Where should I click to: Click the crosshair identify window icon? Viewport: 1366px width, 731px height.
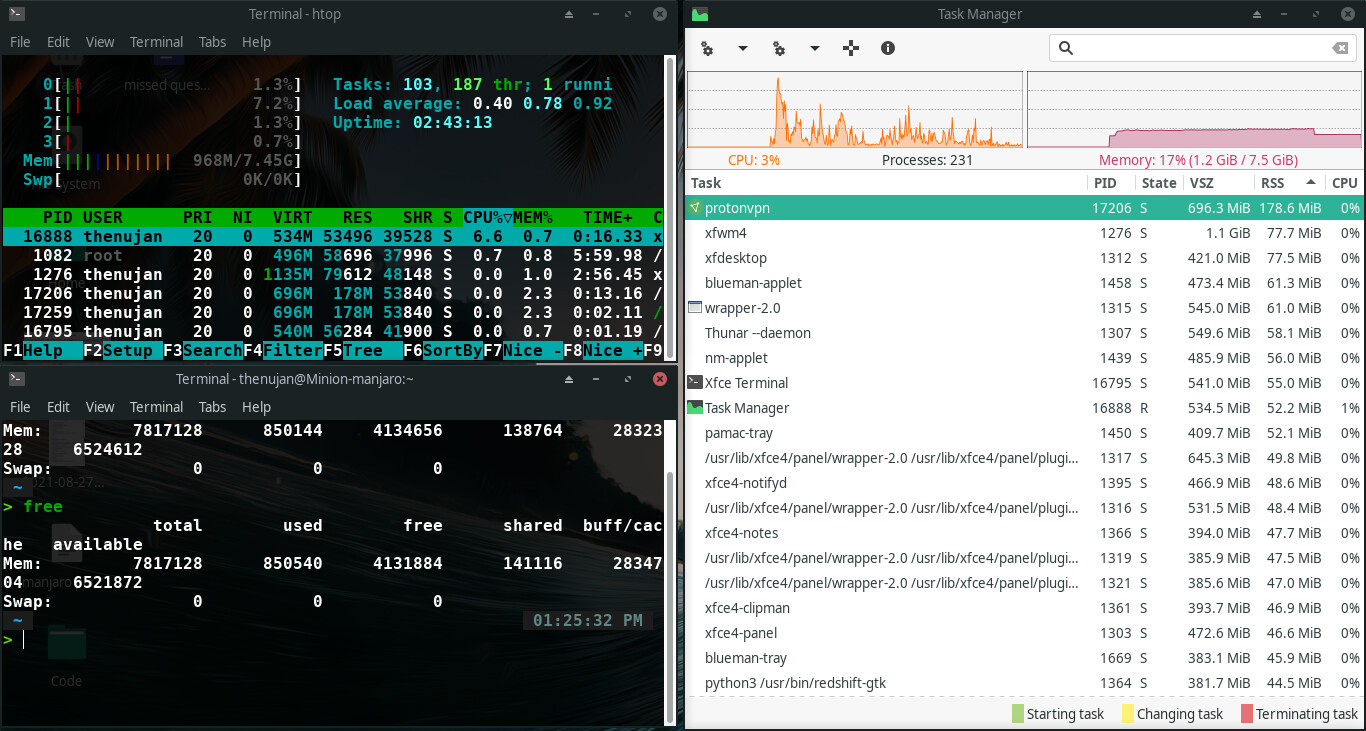click(851, 48)
